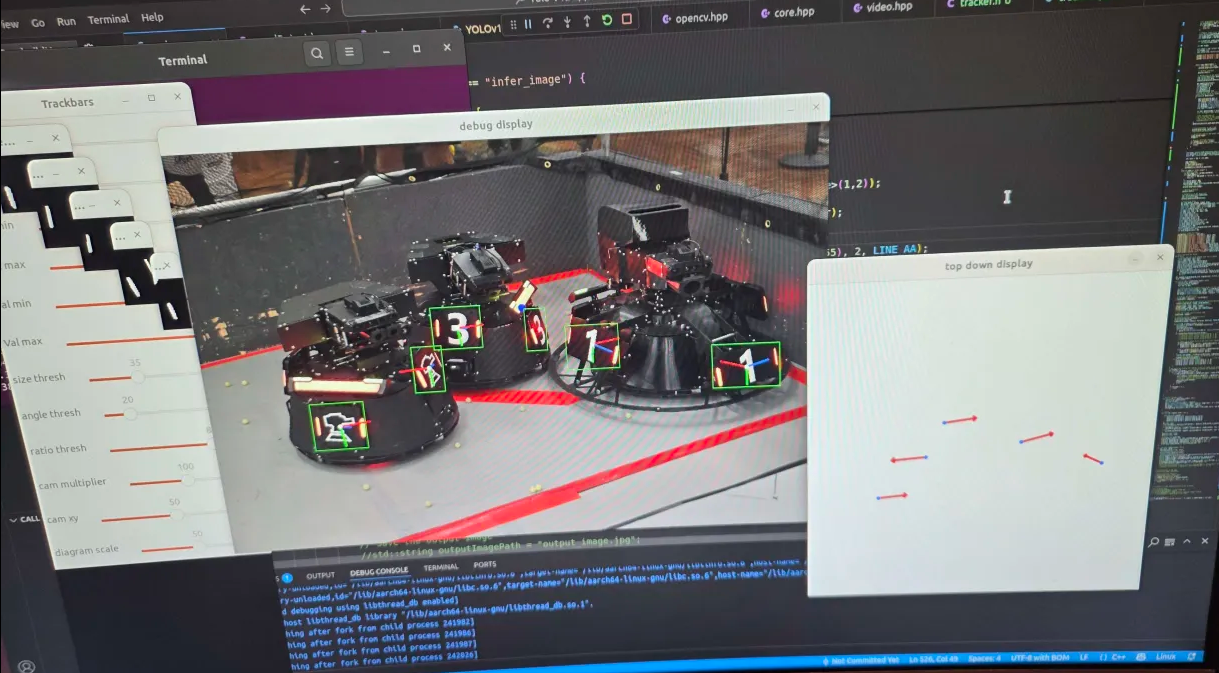
Task: Select the DEBUG CONSOLE panel tab
Action: coord(379,570)
